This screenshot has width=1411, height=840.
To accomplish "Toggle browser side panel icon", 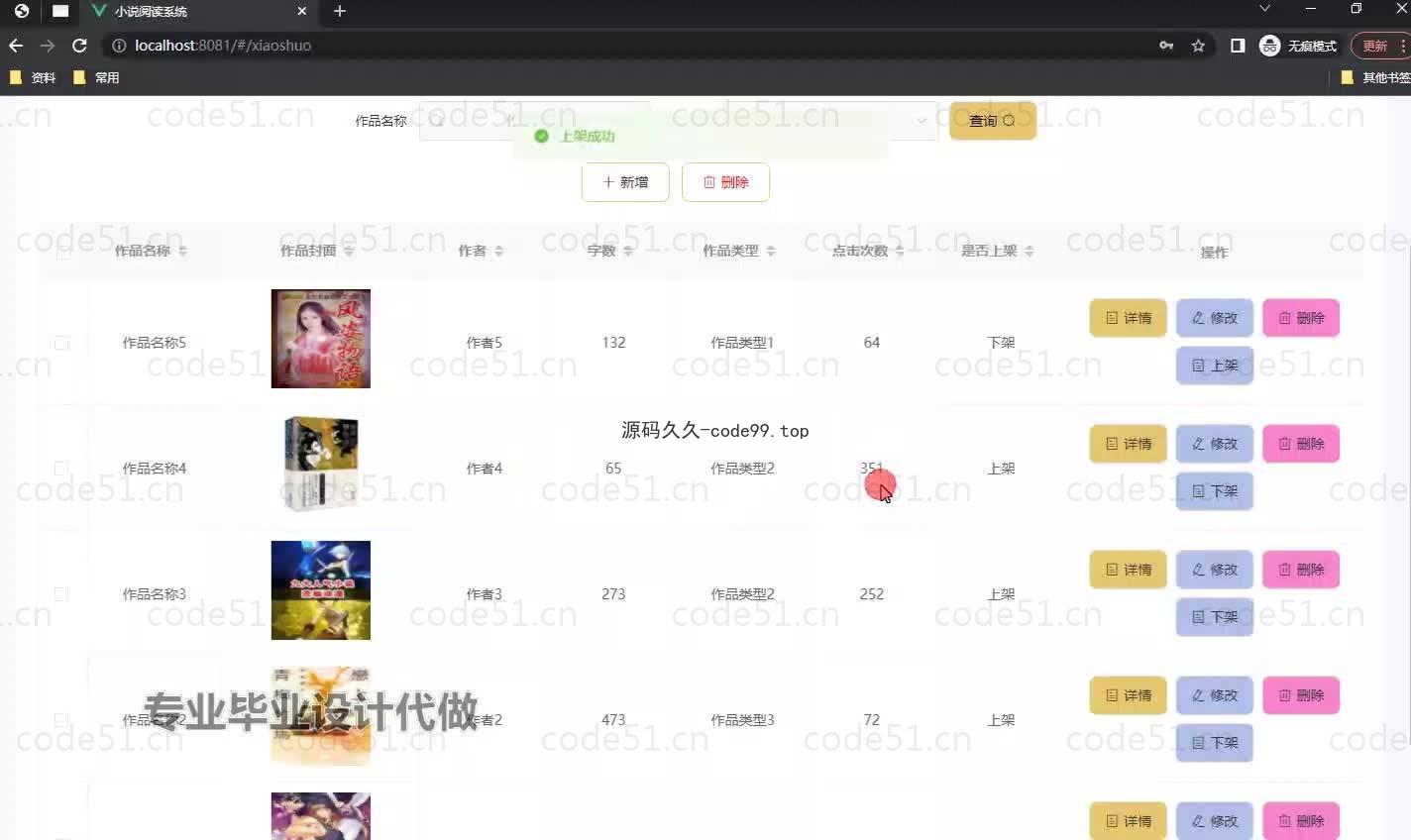I will (x=1238, y=46).
